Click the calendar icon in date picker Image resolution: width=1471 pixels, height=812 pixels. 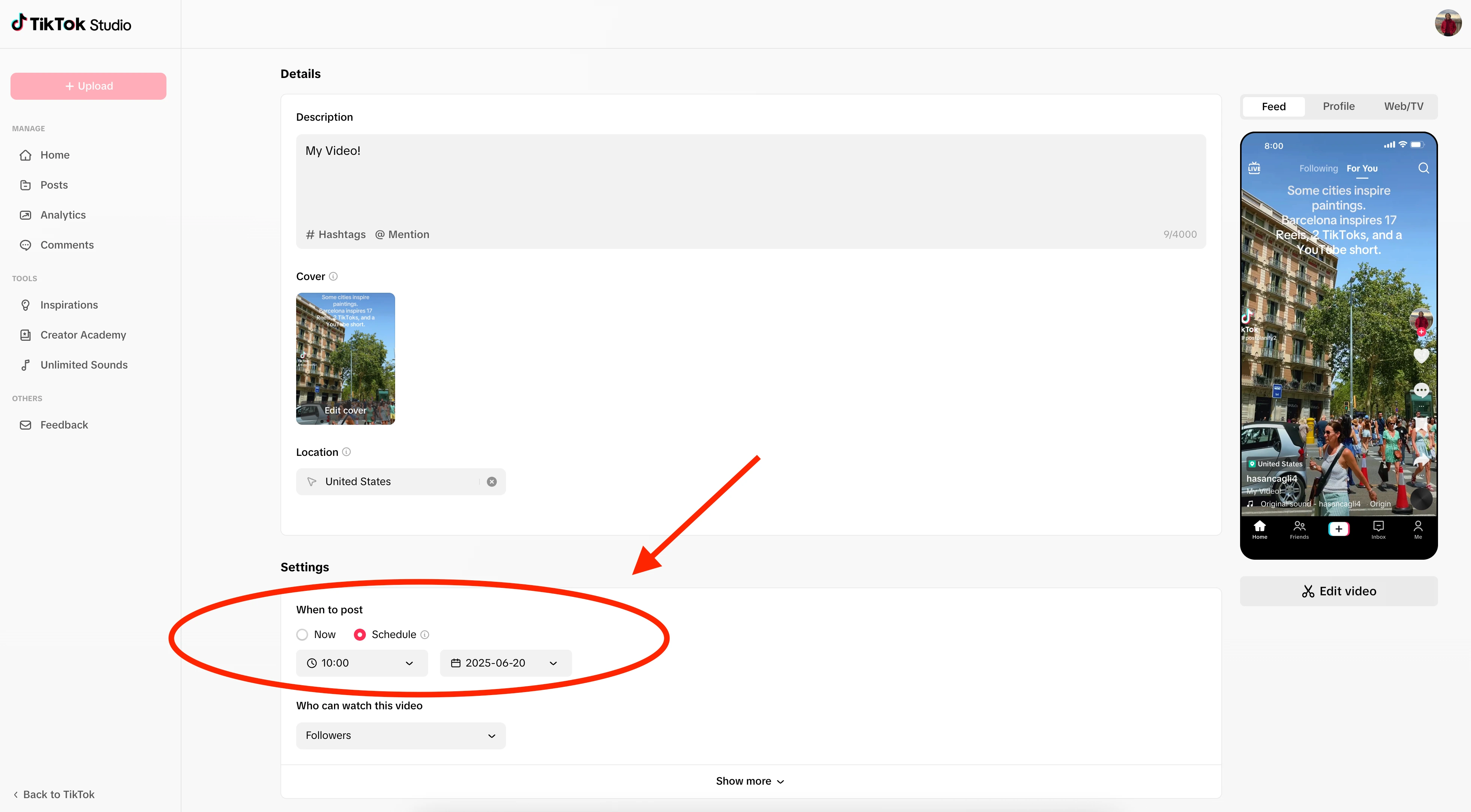(456, 663)
